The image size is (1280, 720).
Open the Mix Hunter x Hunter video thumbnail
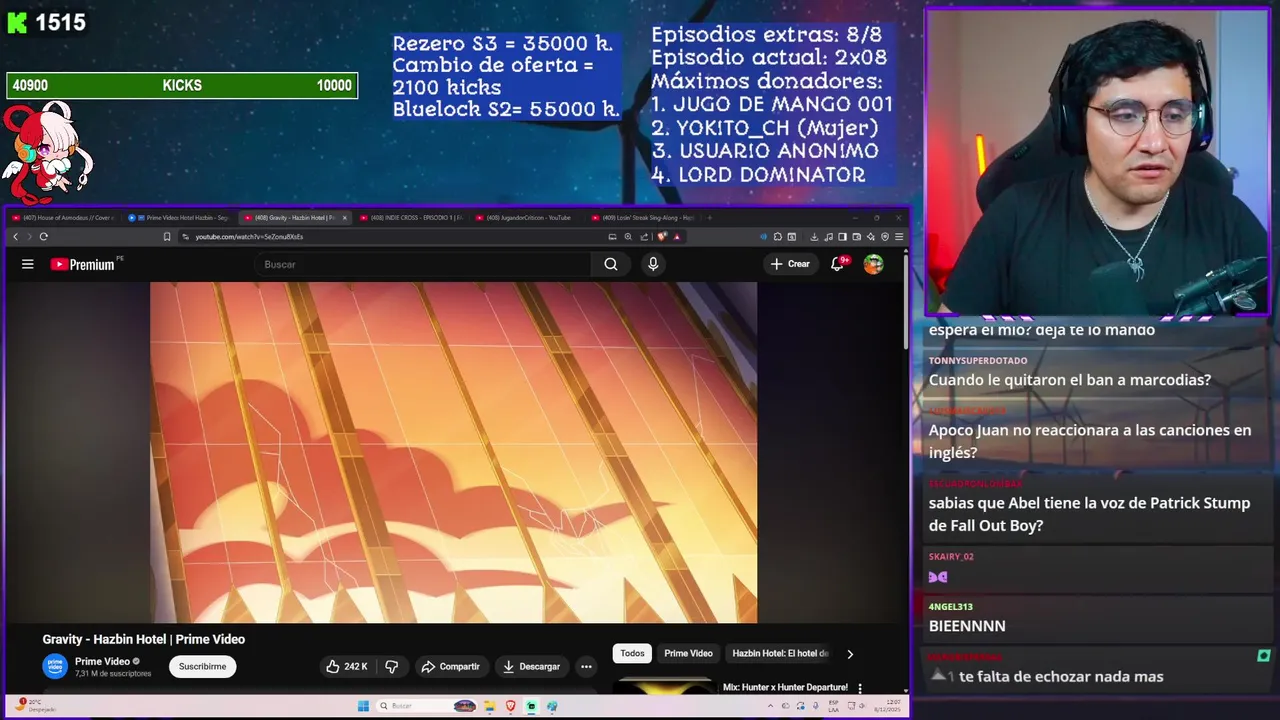662,686
